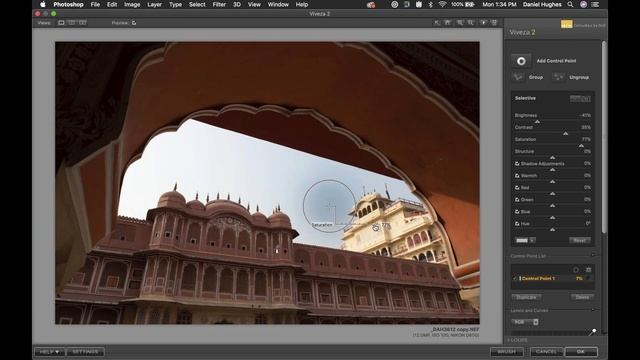Select the single image view icon
Screen dimensions: 640x360
click(x=61, y=23)
